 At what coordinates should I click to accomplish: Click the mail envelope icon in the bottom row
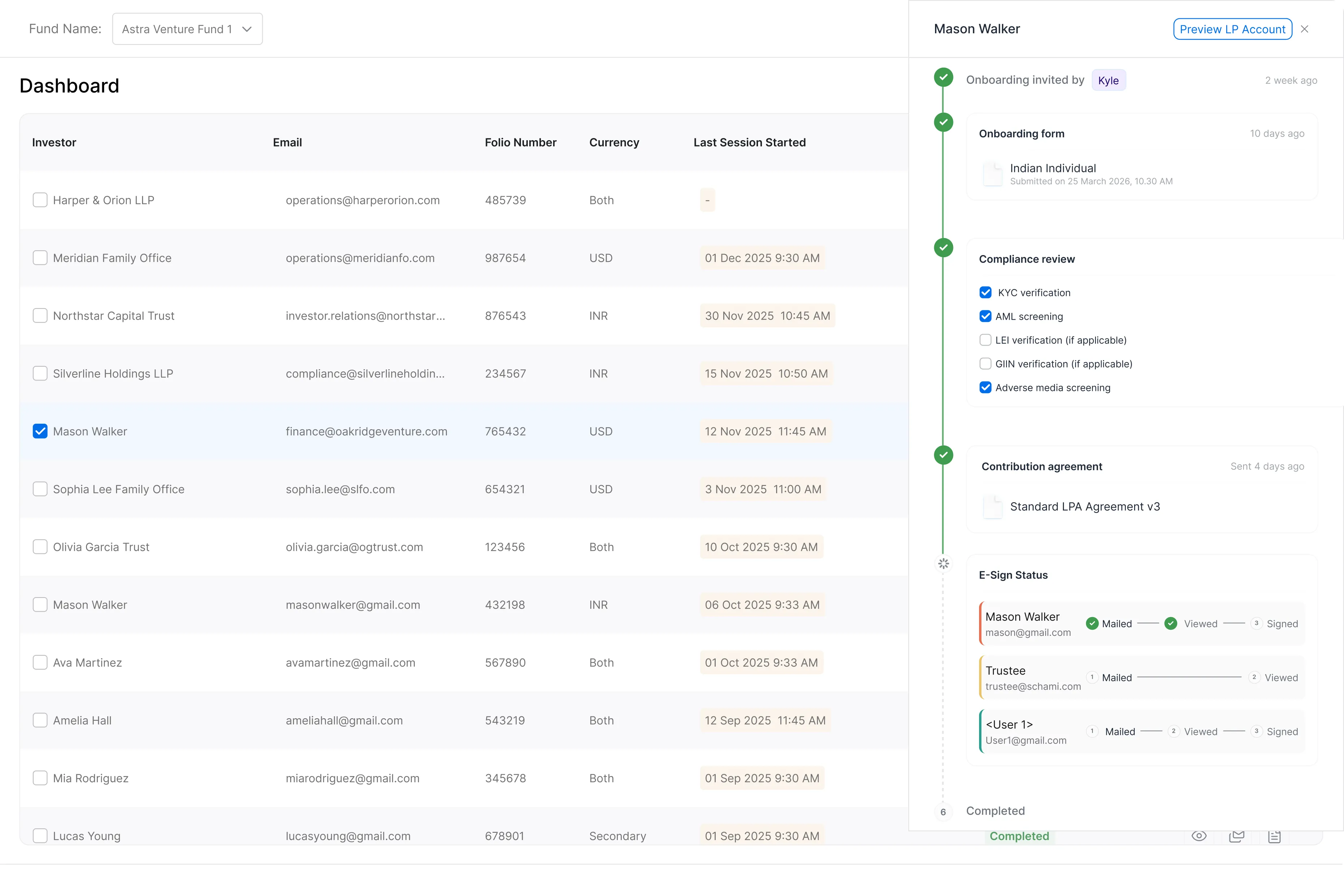point(1237,837)
